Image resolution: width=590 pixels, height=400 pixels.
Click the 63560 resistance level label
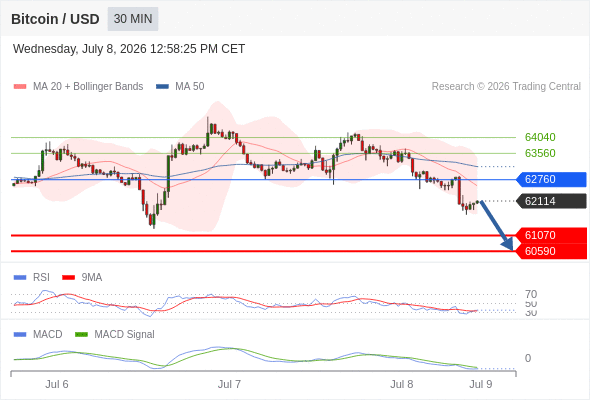(540, 153)
